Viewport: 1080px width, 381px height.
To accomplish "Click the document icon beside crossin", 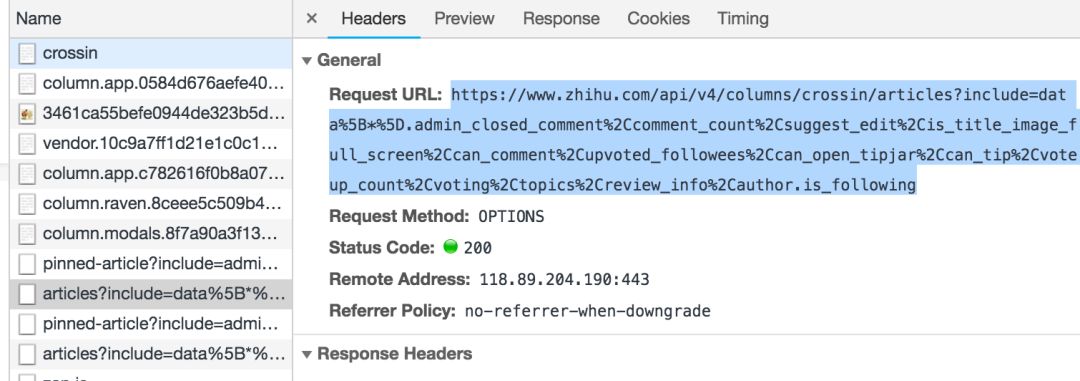I will (27, 54).
